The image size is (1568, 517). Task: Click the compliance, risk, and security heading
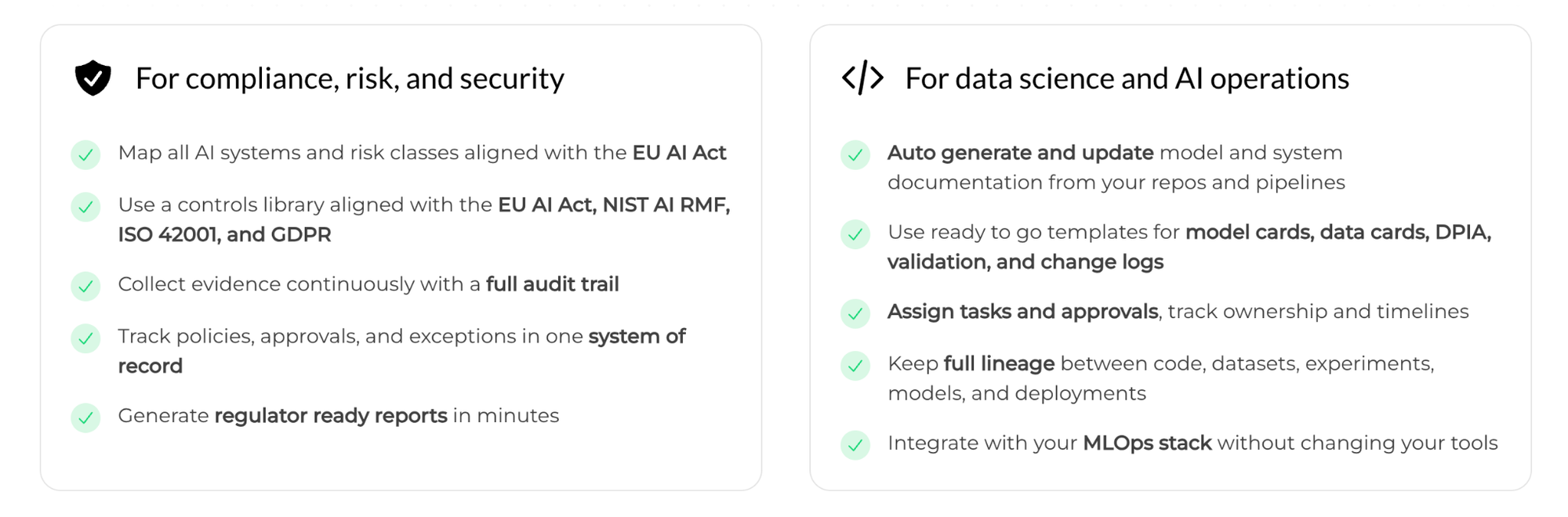[350, 78]
